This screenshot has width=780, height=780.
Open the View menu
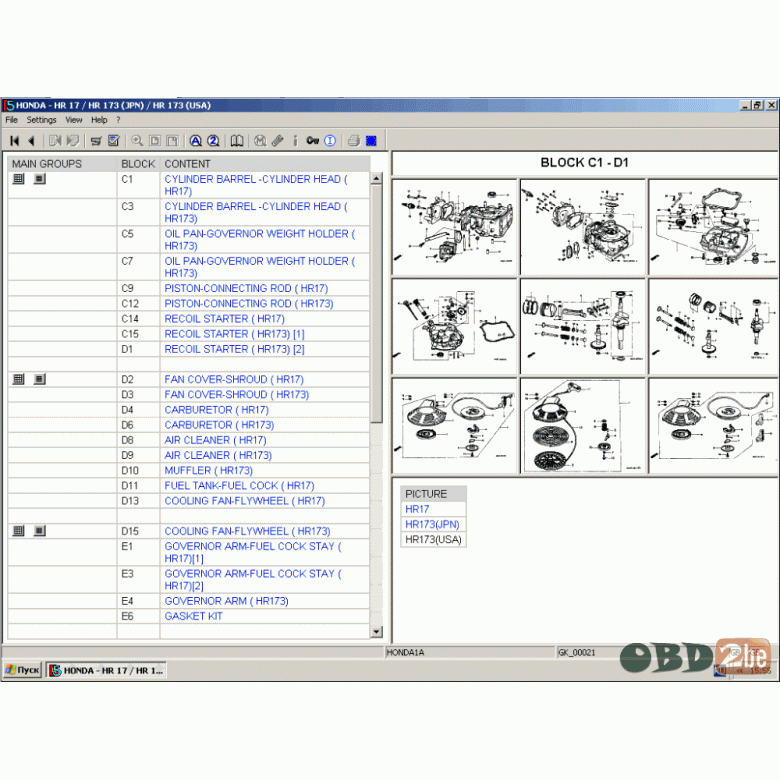[74, 120]
